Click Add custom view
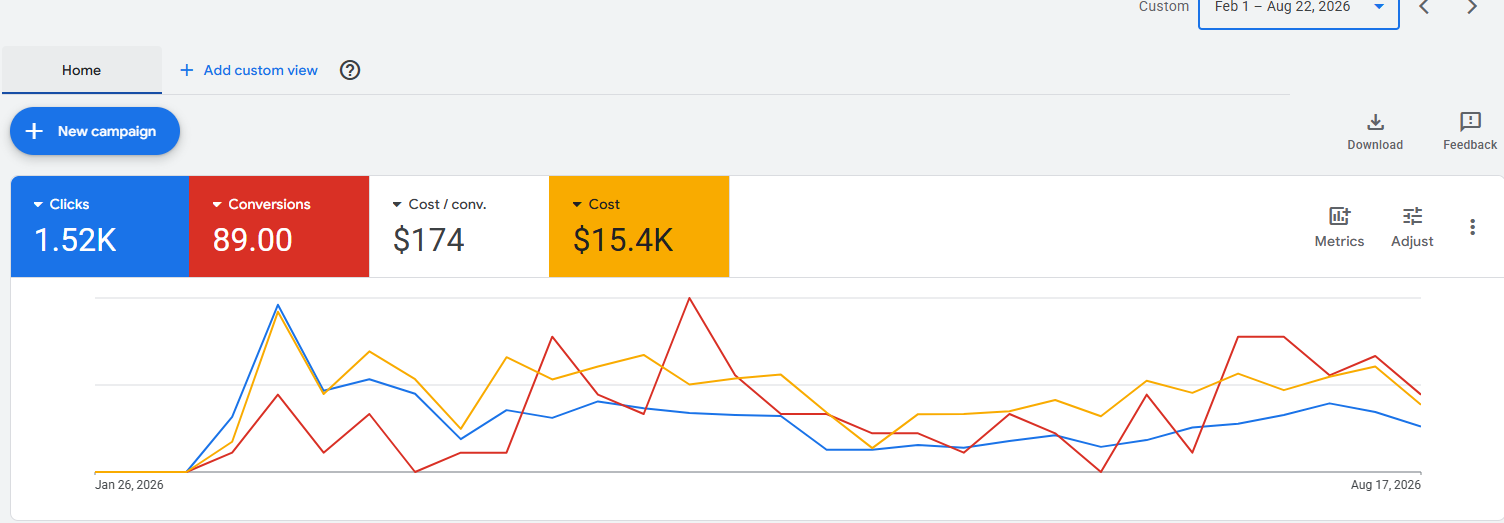Screen dimensions: 1504x523 tap(260, 70)
